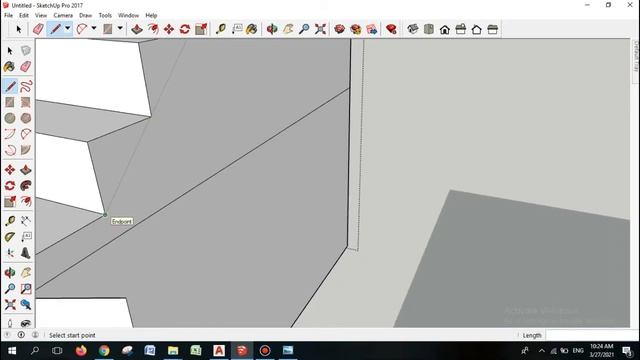Show hidden system tray icons

point(542,351)
